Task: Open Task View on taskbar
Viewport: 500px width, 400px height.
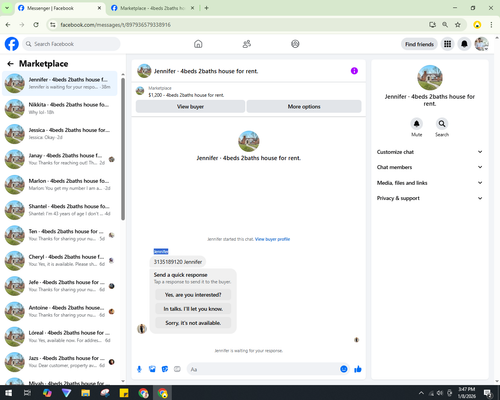Action: 27,393
